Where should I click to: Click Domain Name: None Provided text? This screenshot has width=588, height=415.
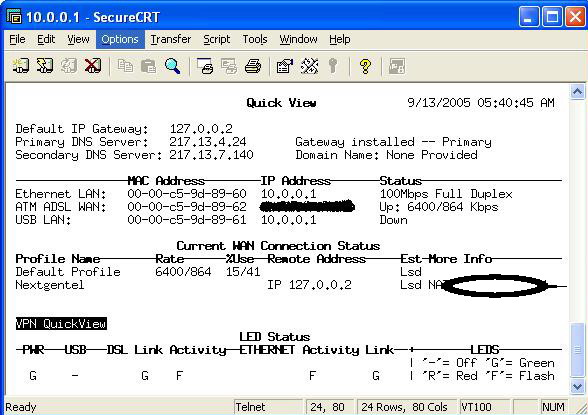(386, 155)
